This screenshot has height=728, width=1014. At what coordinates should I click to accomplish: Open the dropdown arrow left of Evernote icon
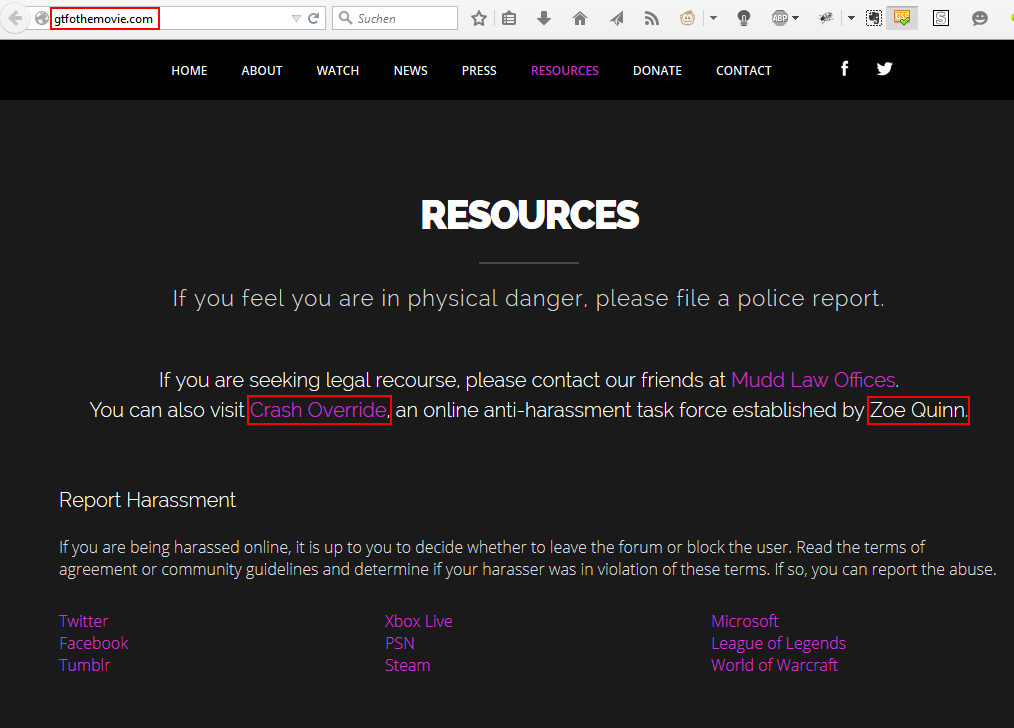(x=852, y=18)
